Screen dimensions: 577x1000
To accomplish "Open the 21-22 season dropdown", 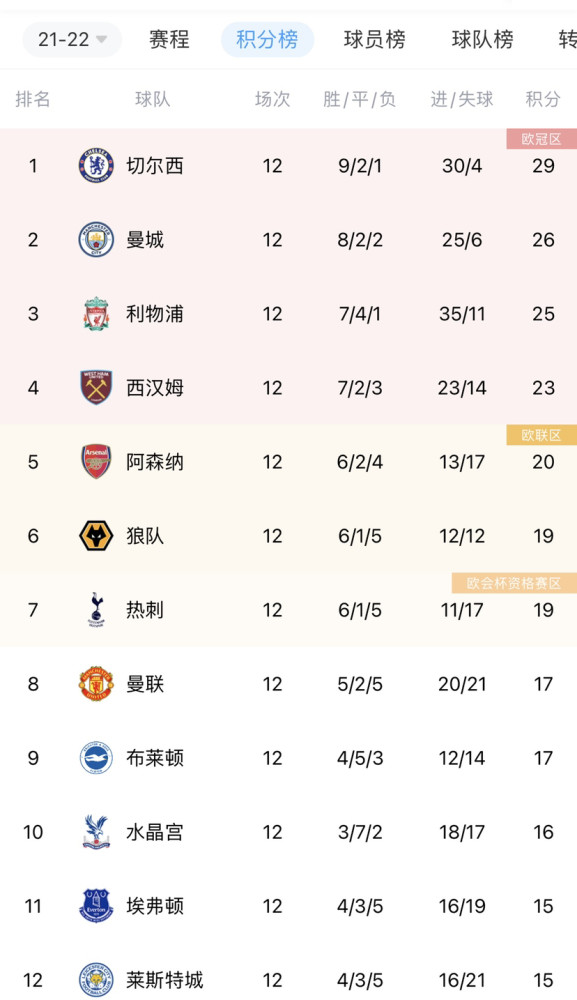I will [72, 40].
